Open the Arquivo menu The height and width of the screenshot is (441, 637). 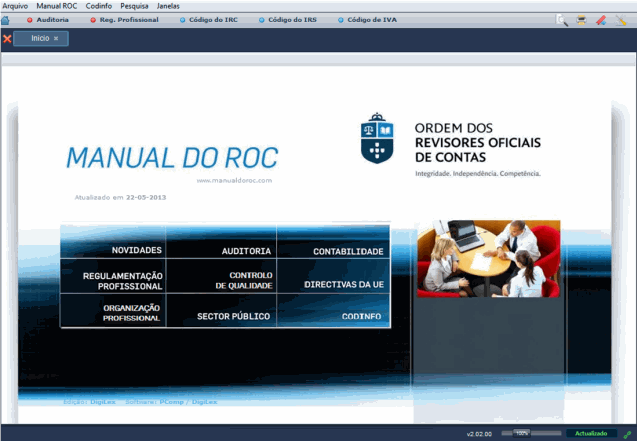(15, 6)
